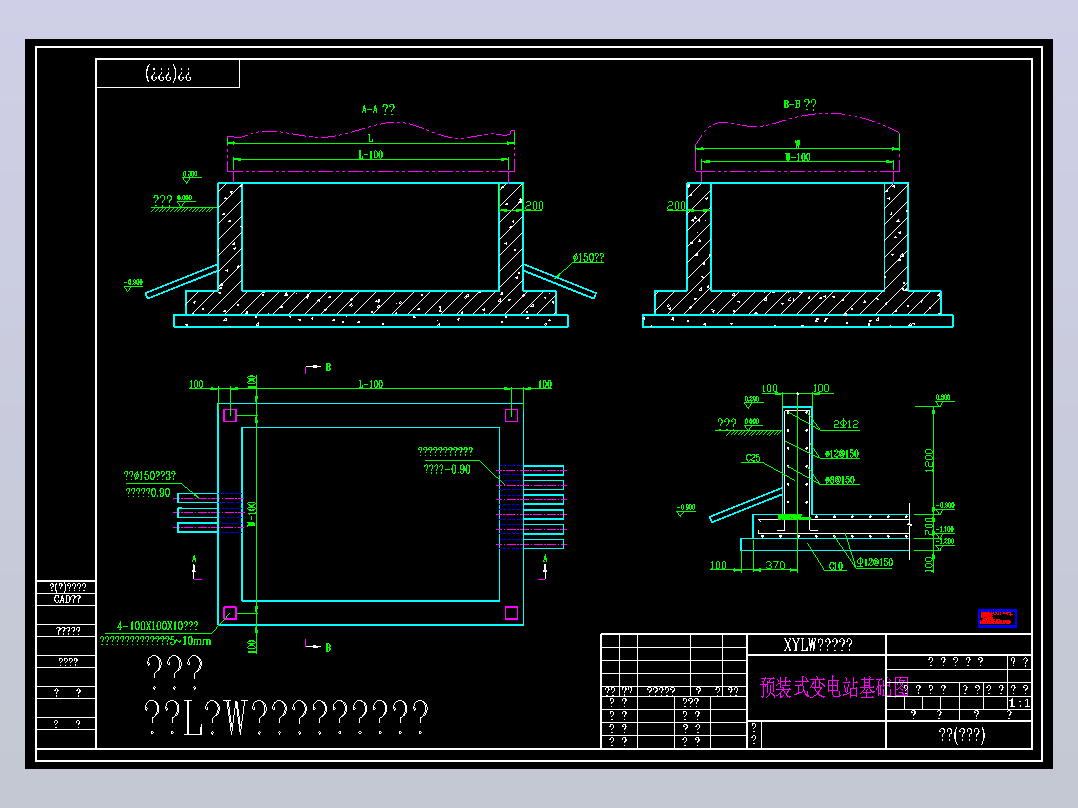Select the 'C10' concrete grade label
This screenshot has height=808, width=1078.
835,566
